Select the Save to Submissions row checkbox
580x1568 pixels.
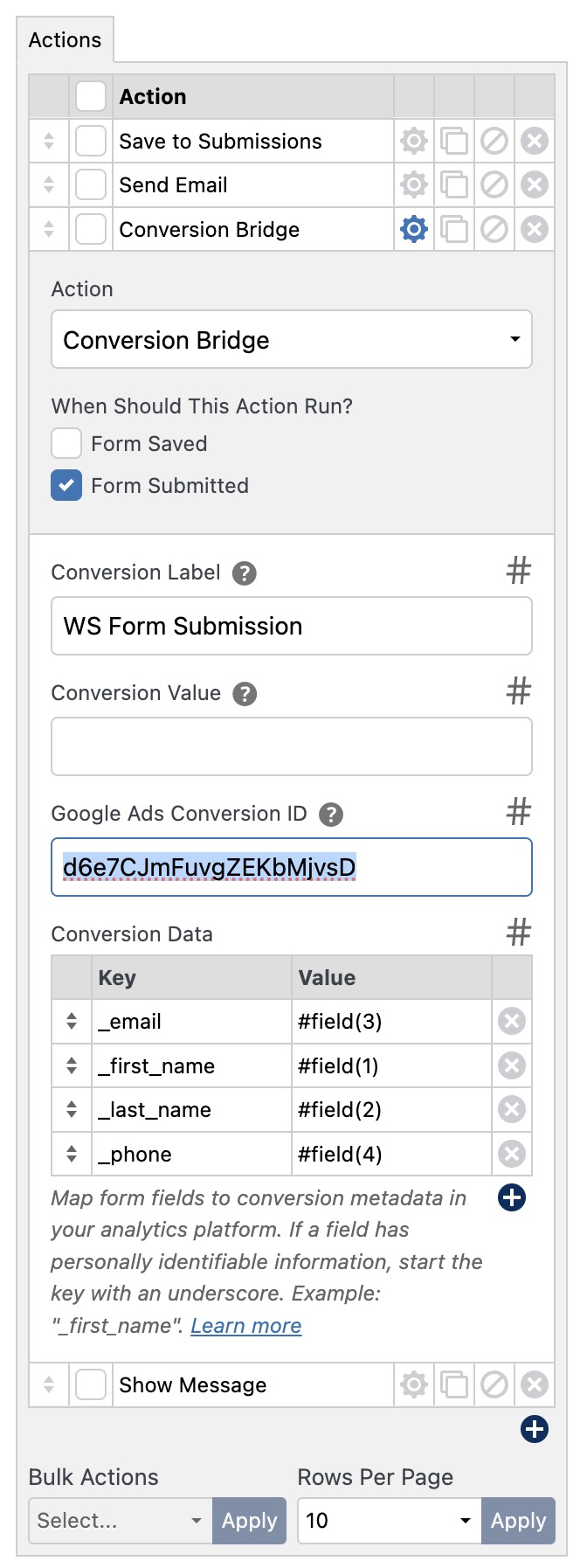pyautogui.click(x=90, y=140)
